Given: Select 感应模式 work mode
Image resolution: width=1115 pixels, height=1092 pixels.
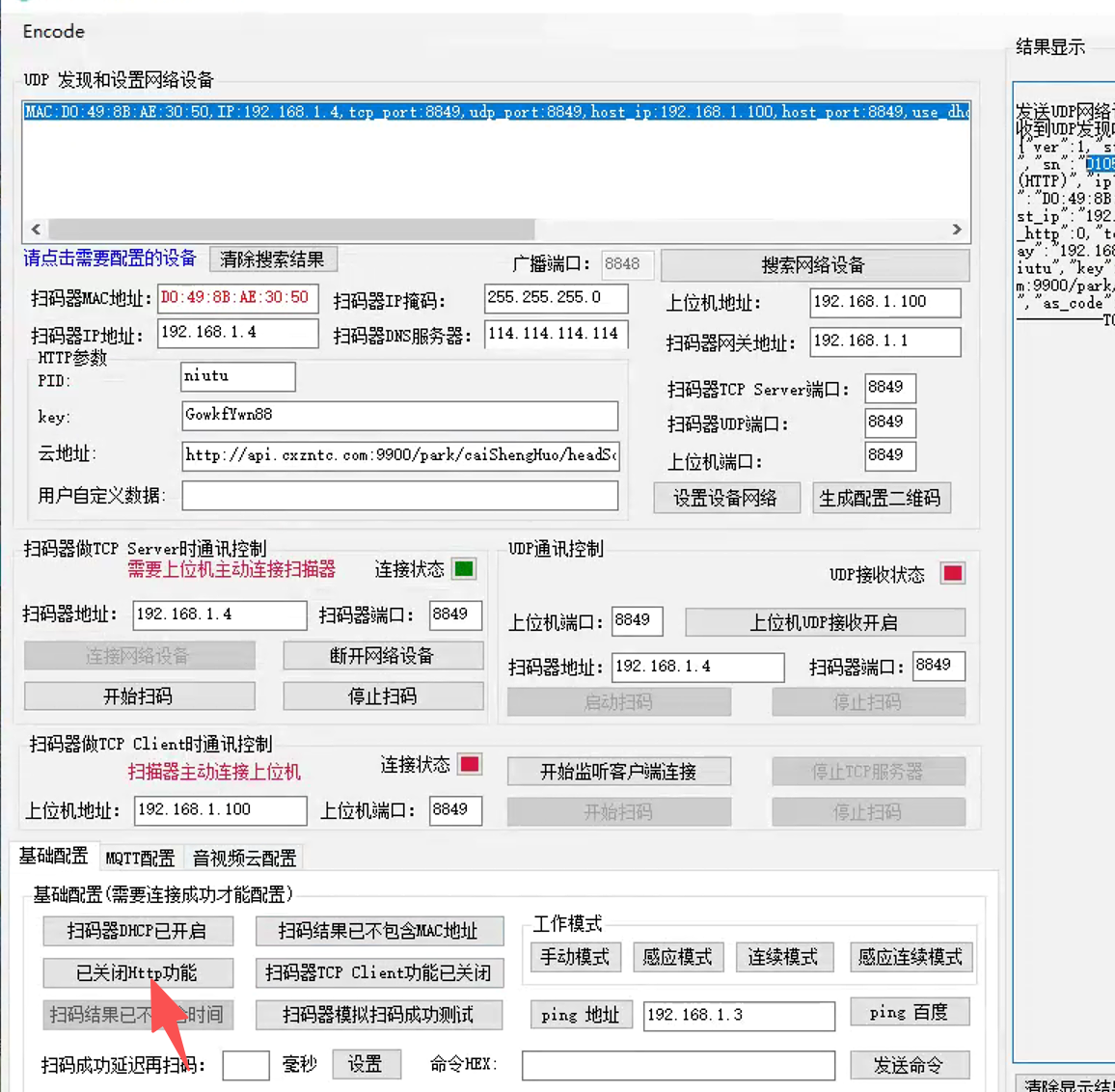Looking at the screenshot, I should (x=678, y=957).
